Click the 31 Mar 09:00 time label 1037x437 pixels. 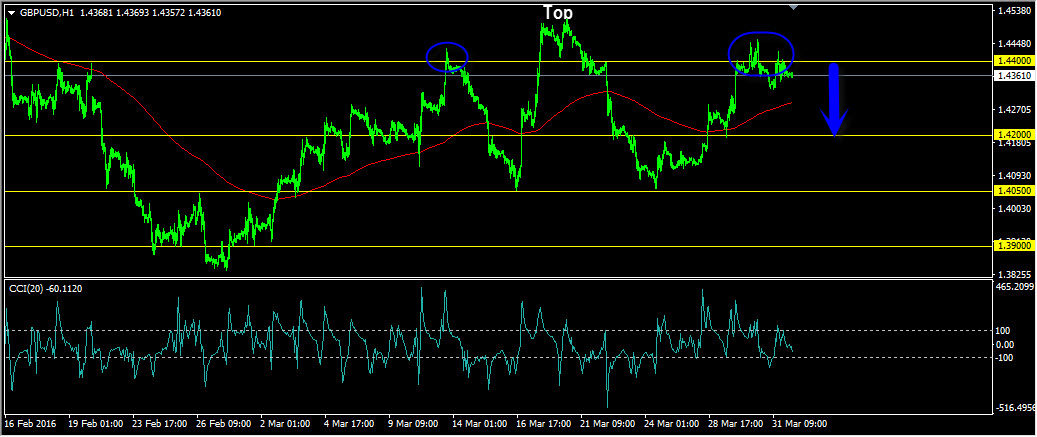(x=800, y=423)
